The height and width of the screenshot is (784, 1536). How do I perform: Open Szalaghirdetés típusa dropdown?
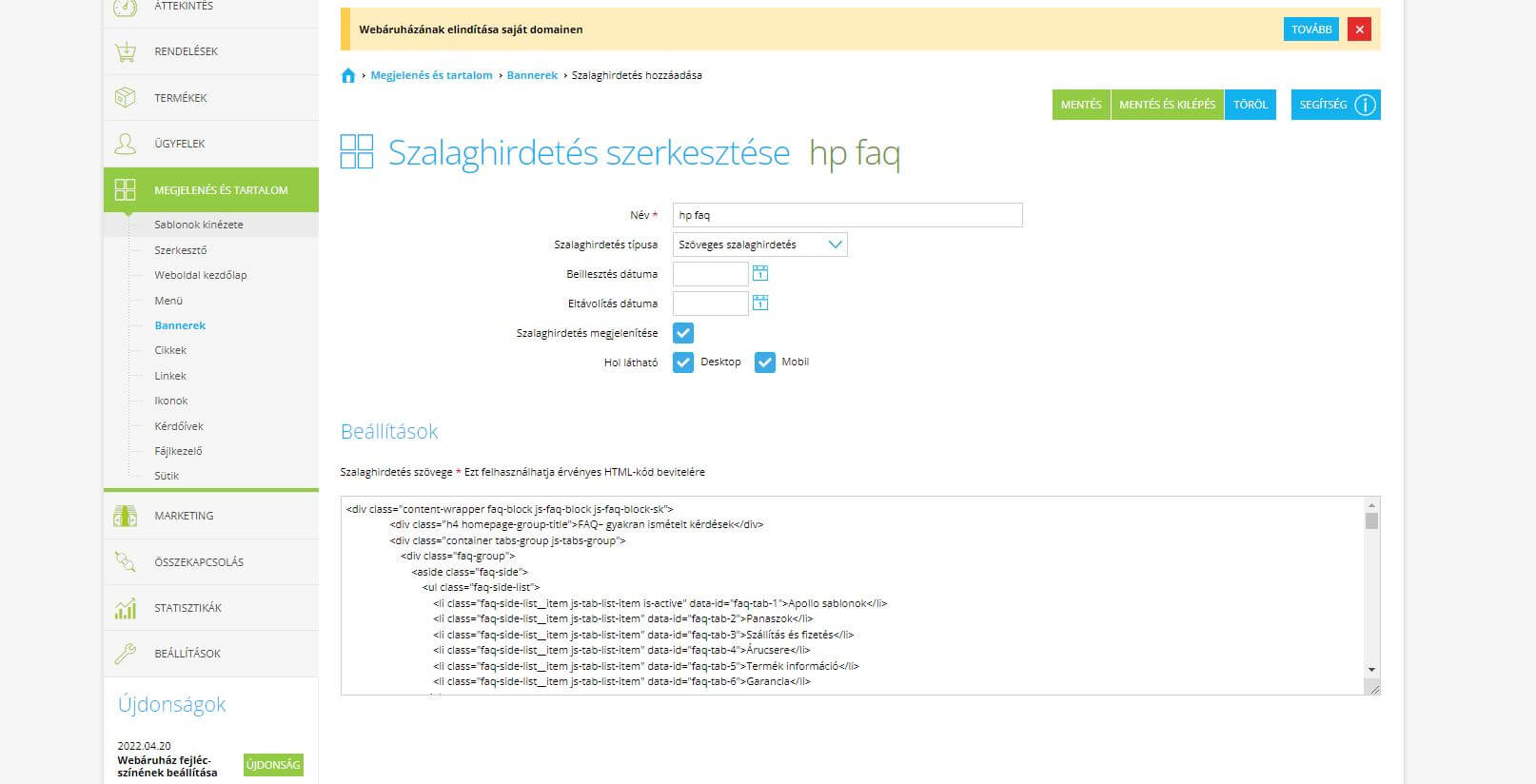(759, 245)
